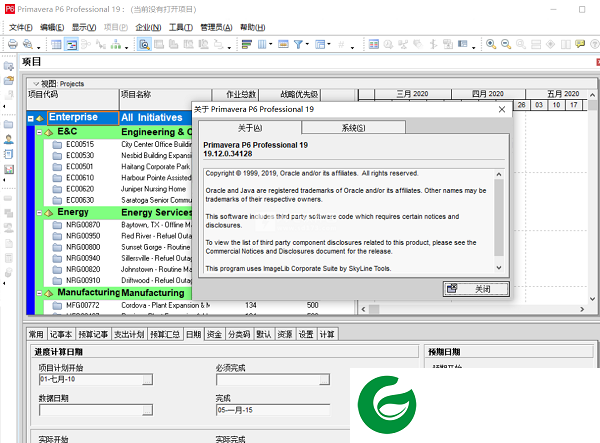Click the Gantt horizontal scrollbar right arrow
600x443 pixels.
tap(582, 309)
